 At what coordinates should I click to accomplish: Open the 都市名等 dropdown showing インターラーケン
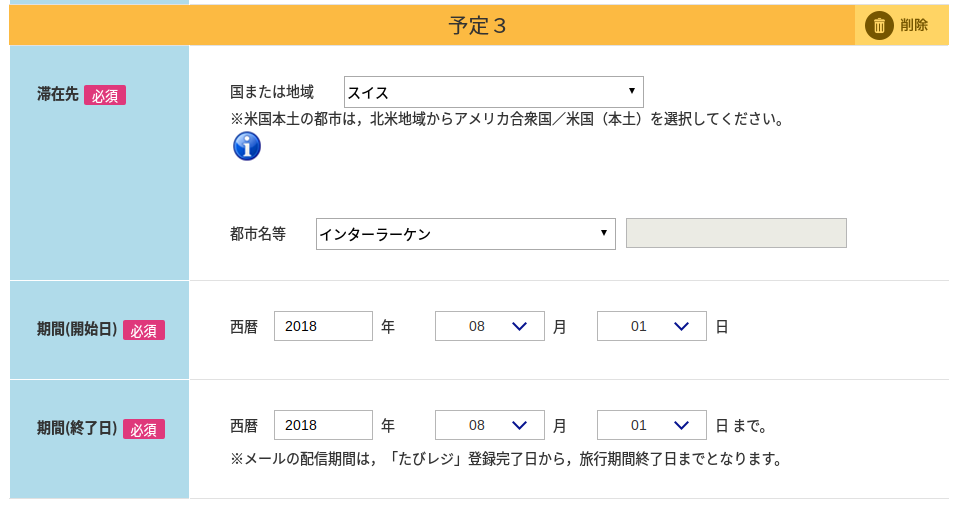[x=465, y=234]
